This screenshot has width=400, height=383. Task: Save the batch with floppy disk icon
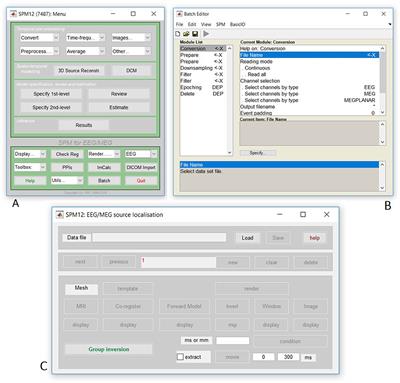(x=195, y=34)
